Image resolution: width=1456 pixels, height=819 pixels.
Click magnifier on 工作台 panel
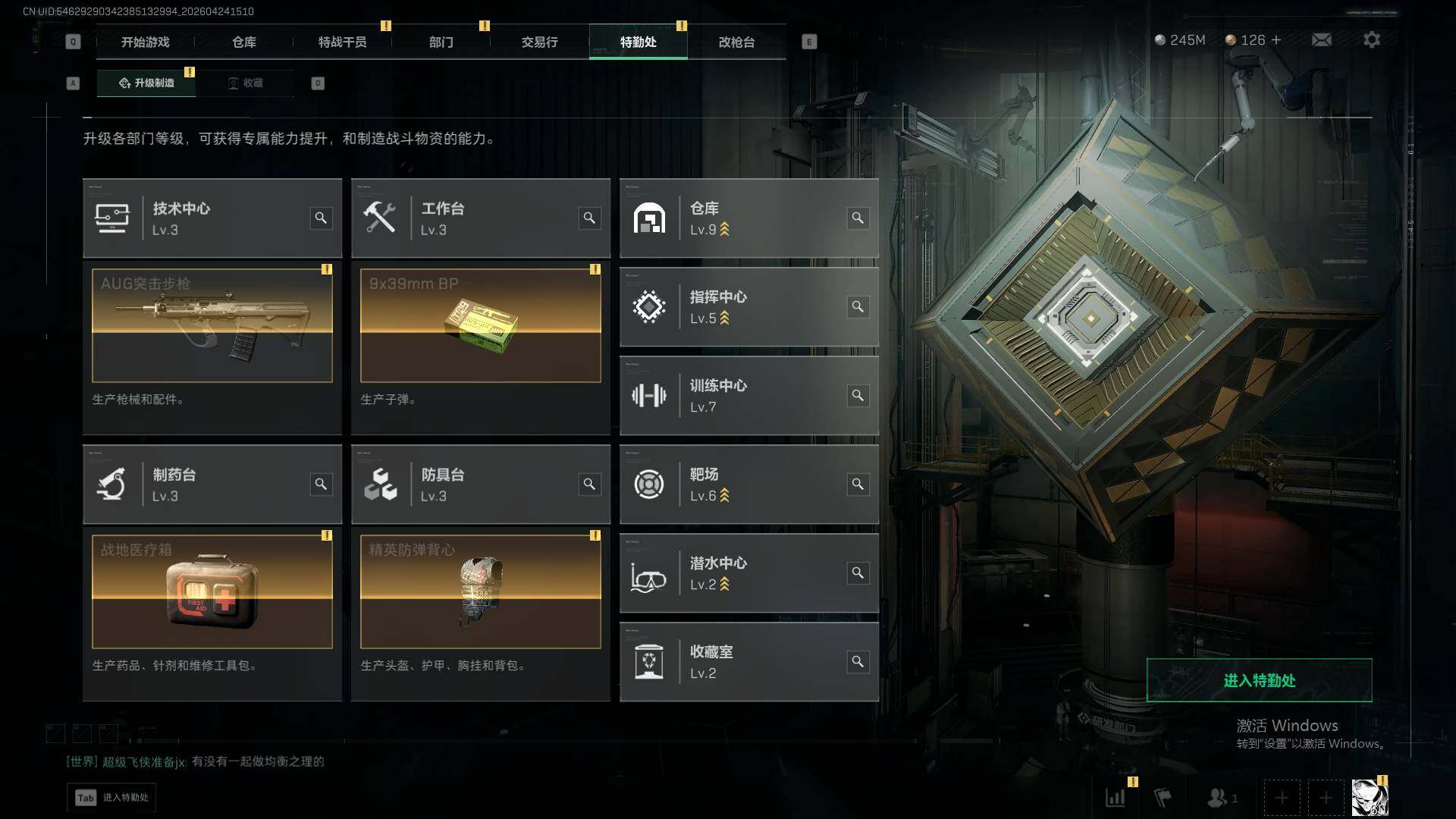[589, 218]
